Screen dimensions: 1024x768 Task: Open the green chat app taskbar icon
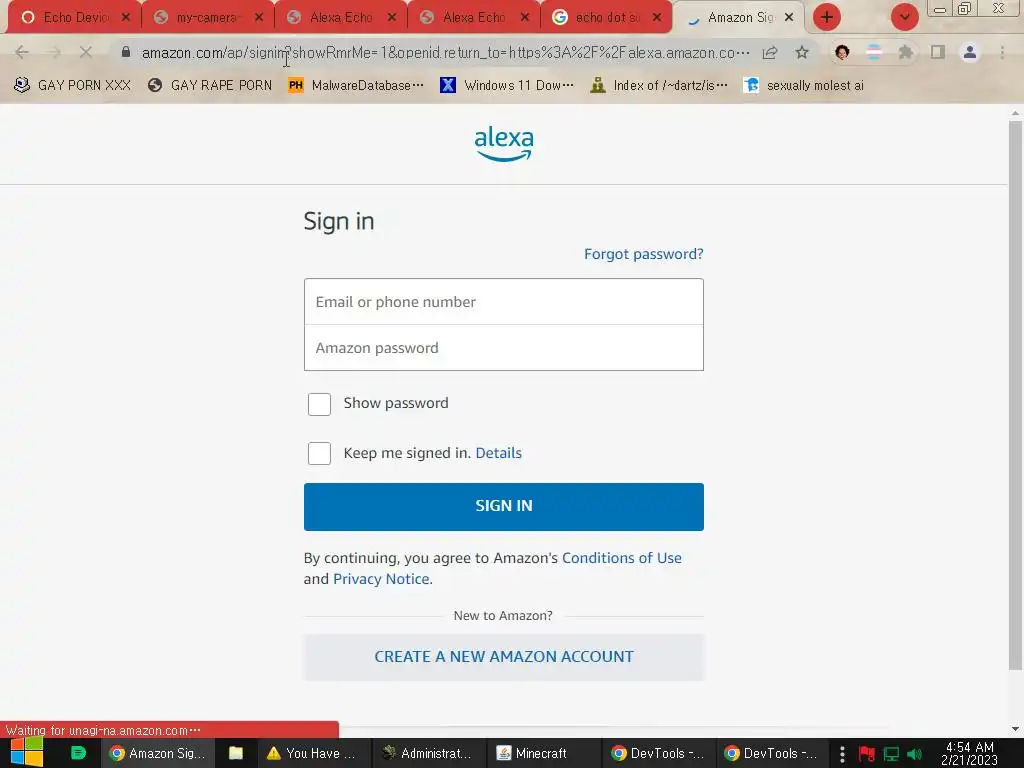coord(78,753)
